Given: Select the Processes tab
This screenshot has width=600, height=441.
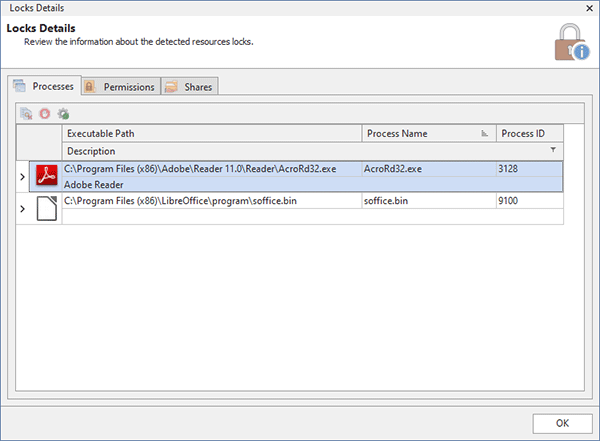Looking at the screenshot, I should pyautogui.click(x=43, y=87).
